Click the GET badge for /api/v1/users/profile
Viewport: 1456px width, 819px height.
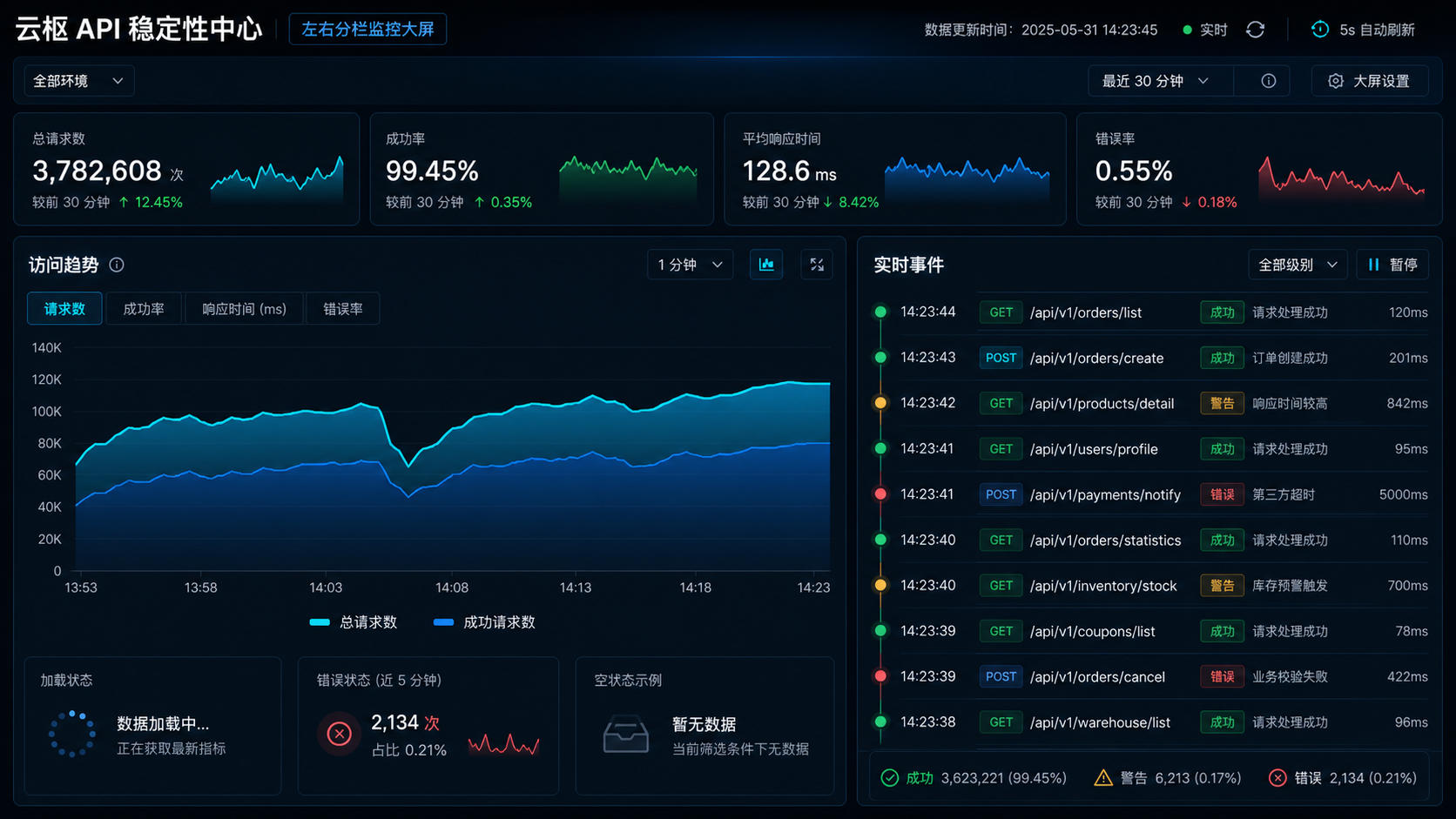(x=1001, y=449)
